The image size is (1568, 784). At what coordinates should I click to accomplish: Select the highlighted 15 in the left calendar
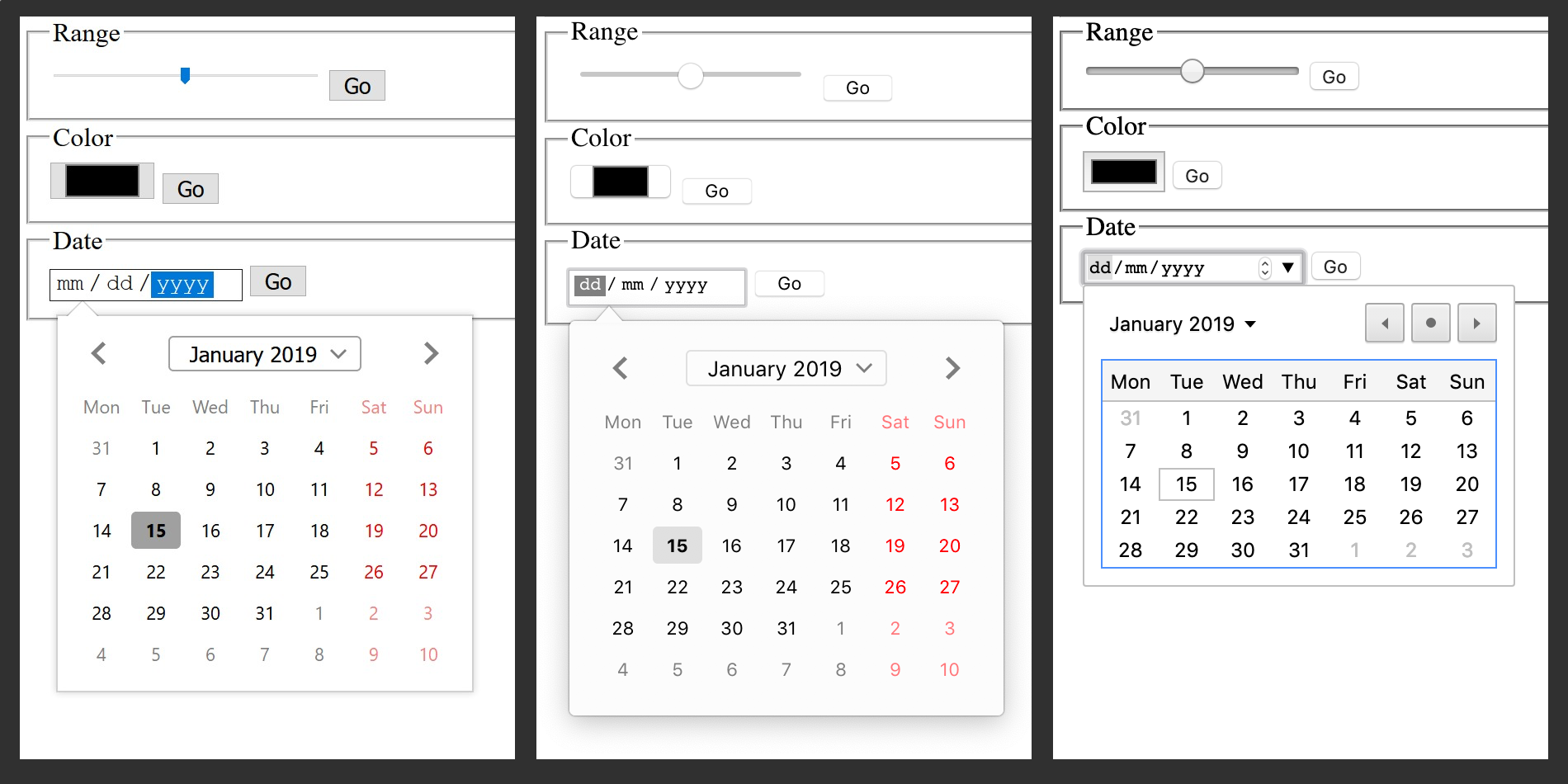156,531
